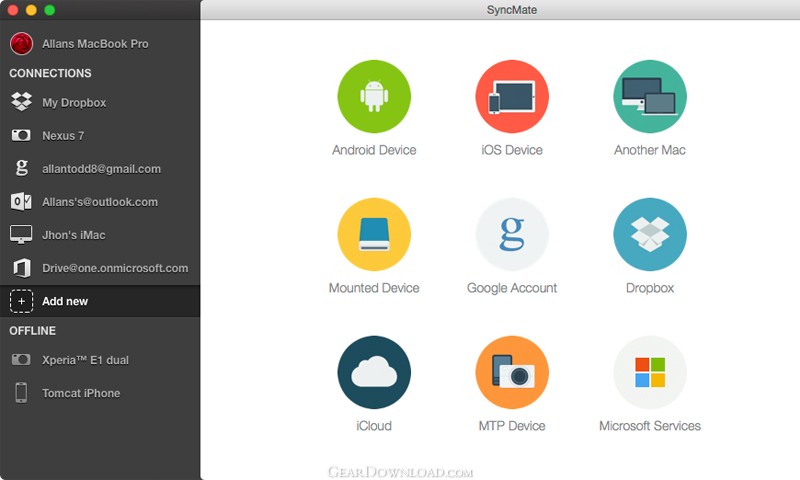Viewport: 800px width, 480px height.
Task: Select the iCloud icon
Action: click(374, 372)
